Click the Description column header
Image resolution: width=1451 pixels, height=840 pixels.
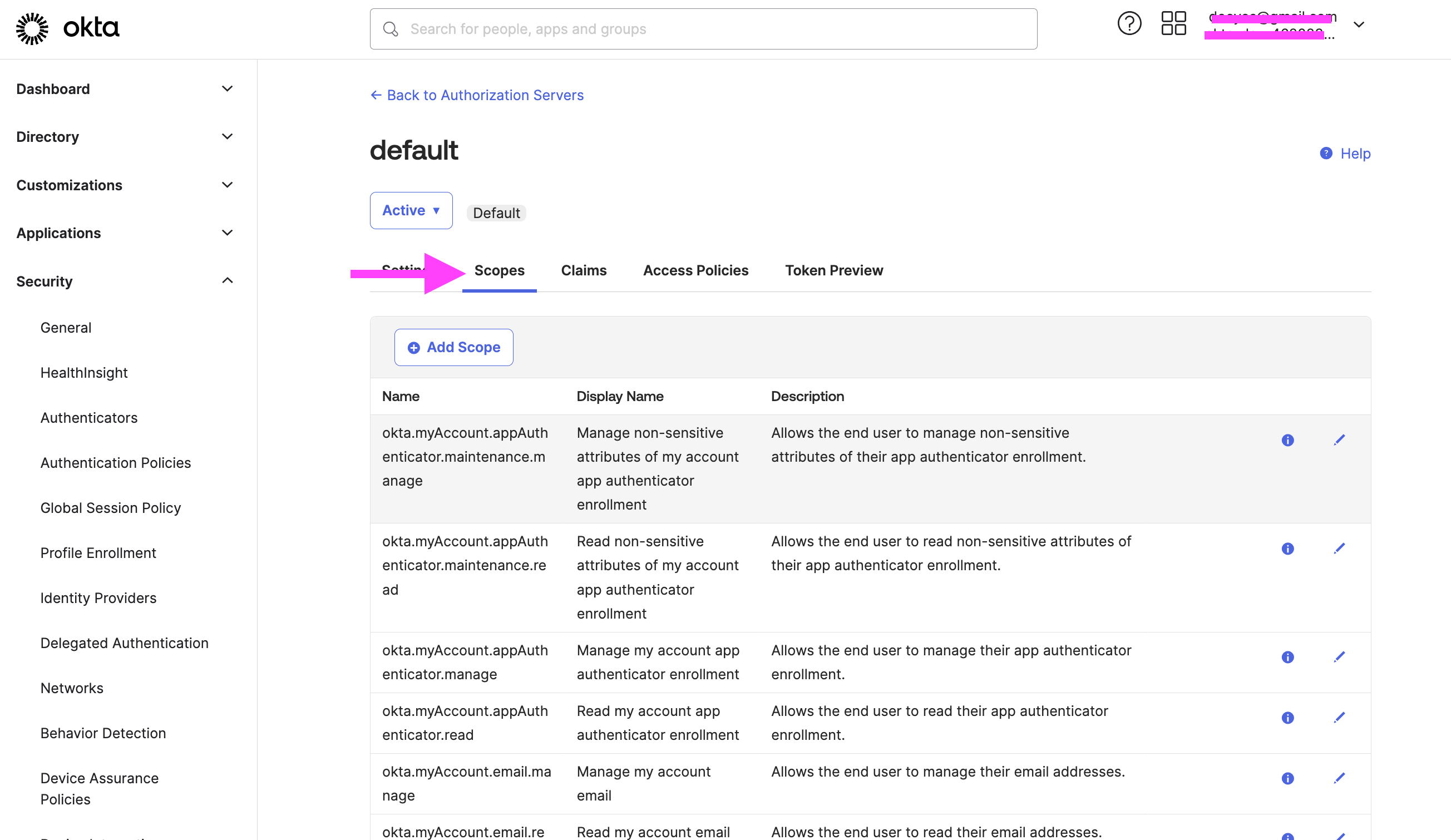807,397
